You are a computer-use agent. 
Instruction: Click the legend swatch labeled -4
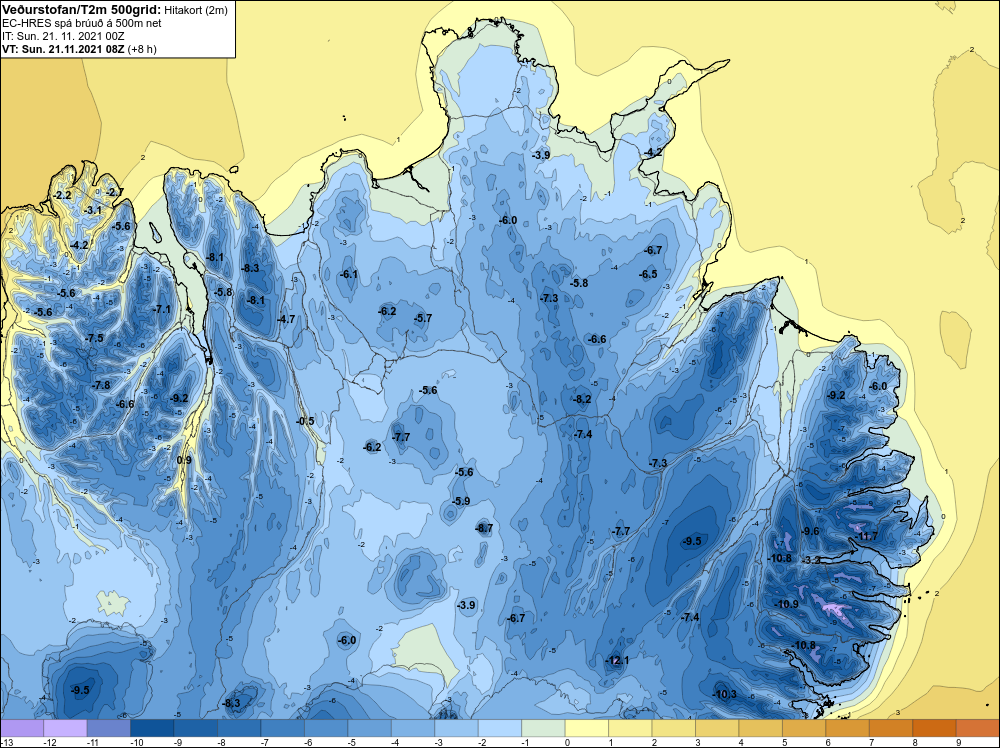(412, 728)
